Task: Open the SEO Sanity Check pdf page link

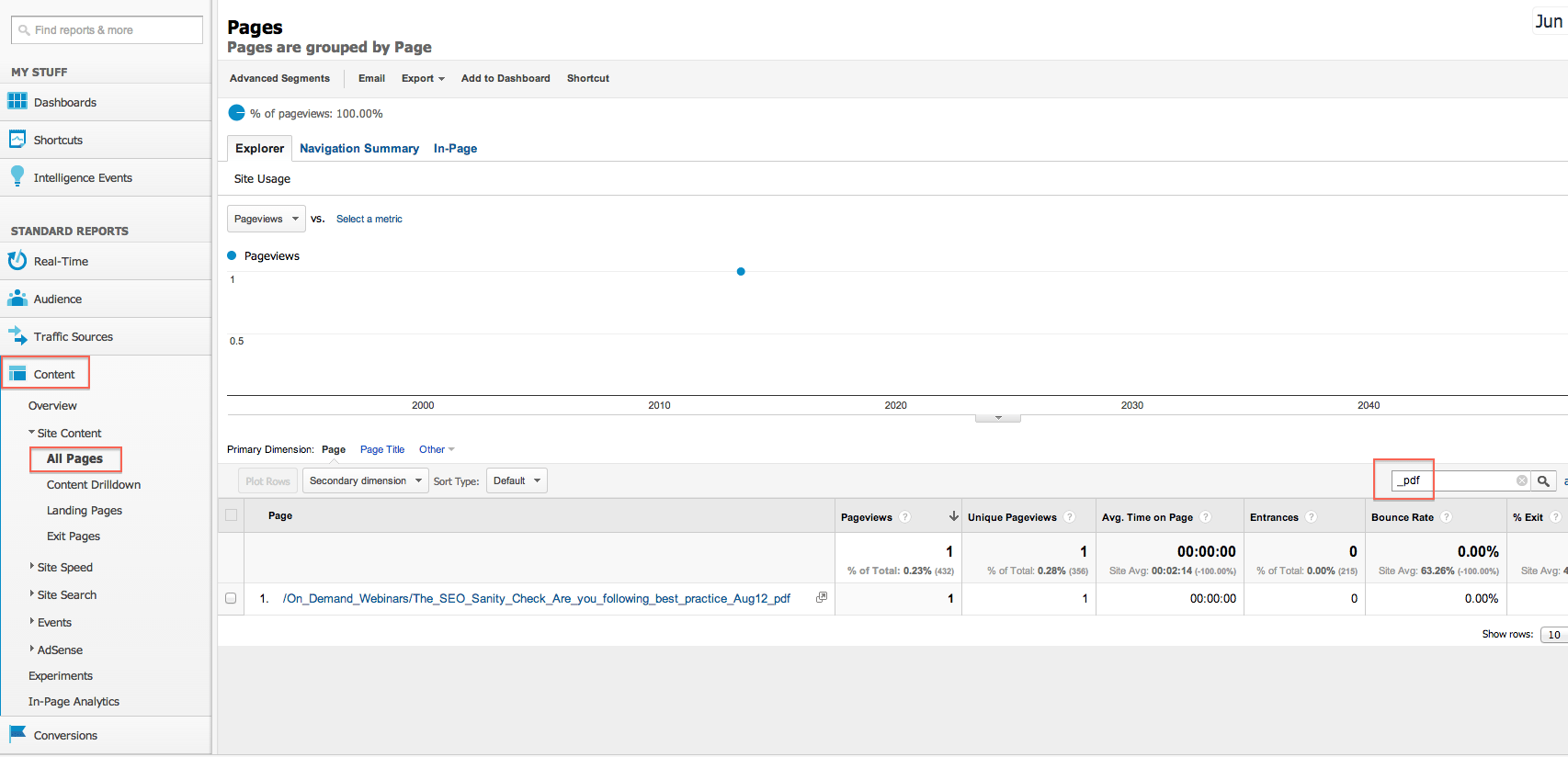Action: pyautogui.click(x=536, y=598)
